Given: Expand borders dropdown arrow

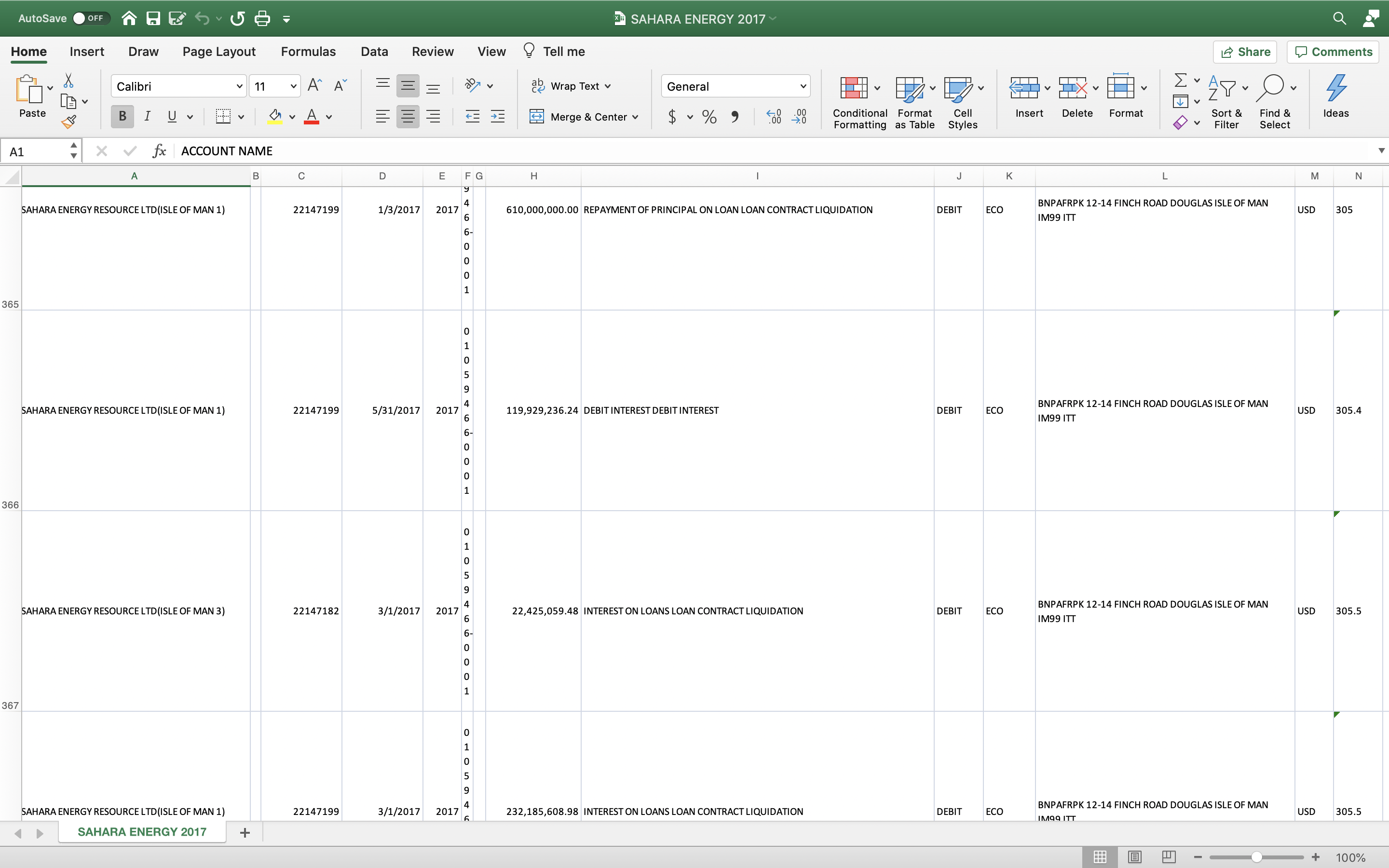Looking at the screenshot, I should pyautogui.click(x=241, y=117).
